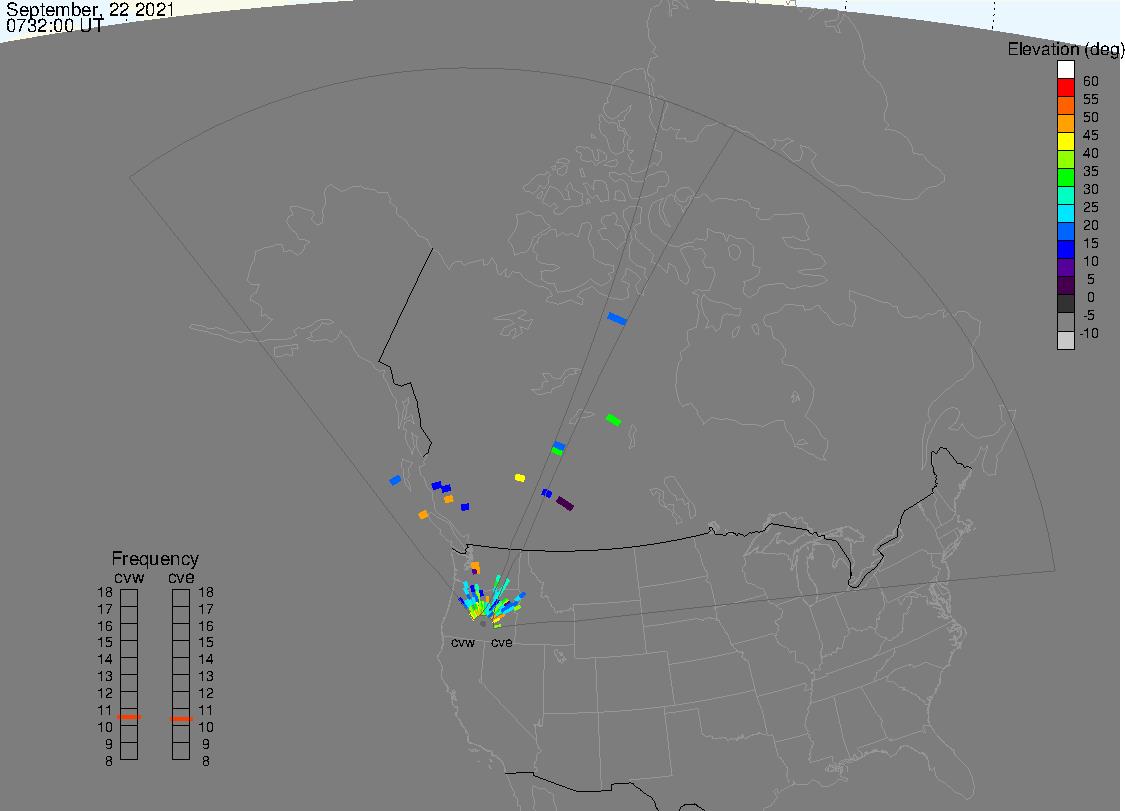Click the dark purple echo patch
The width and height of the screenshot is (1125, 811).
(565, 504)
